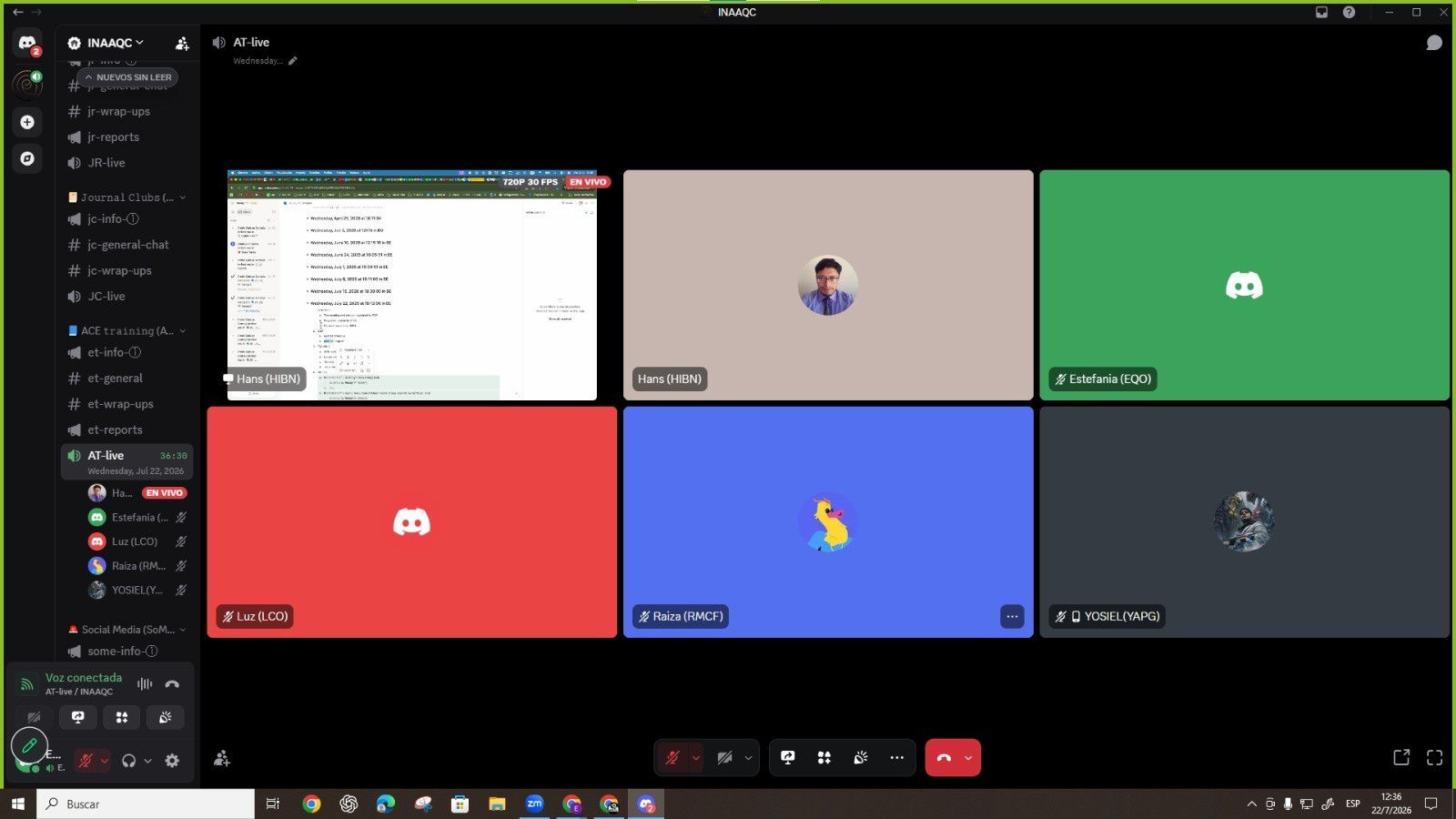
Task: Add a server with the plus icon
Action: coord(27,122)
